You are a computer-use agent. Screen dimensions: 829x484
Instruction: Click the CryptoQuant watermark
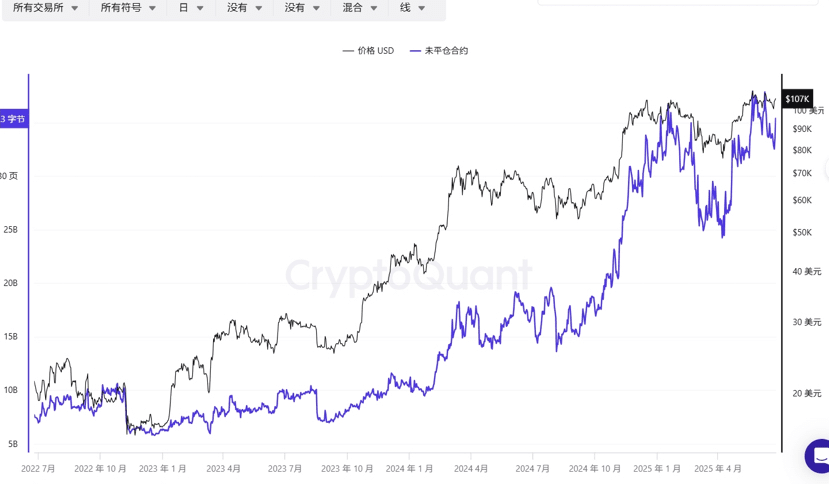point(408,275)
